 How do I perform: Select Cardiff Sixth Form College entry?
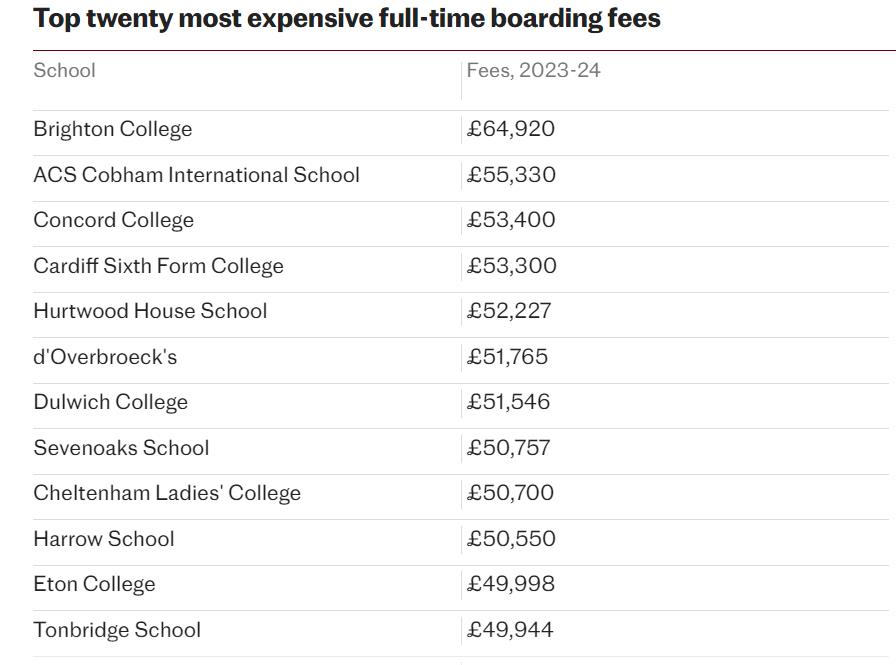[158, 266]
